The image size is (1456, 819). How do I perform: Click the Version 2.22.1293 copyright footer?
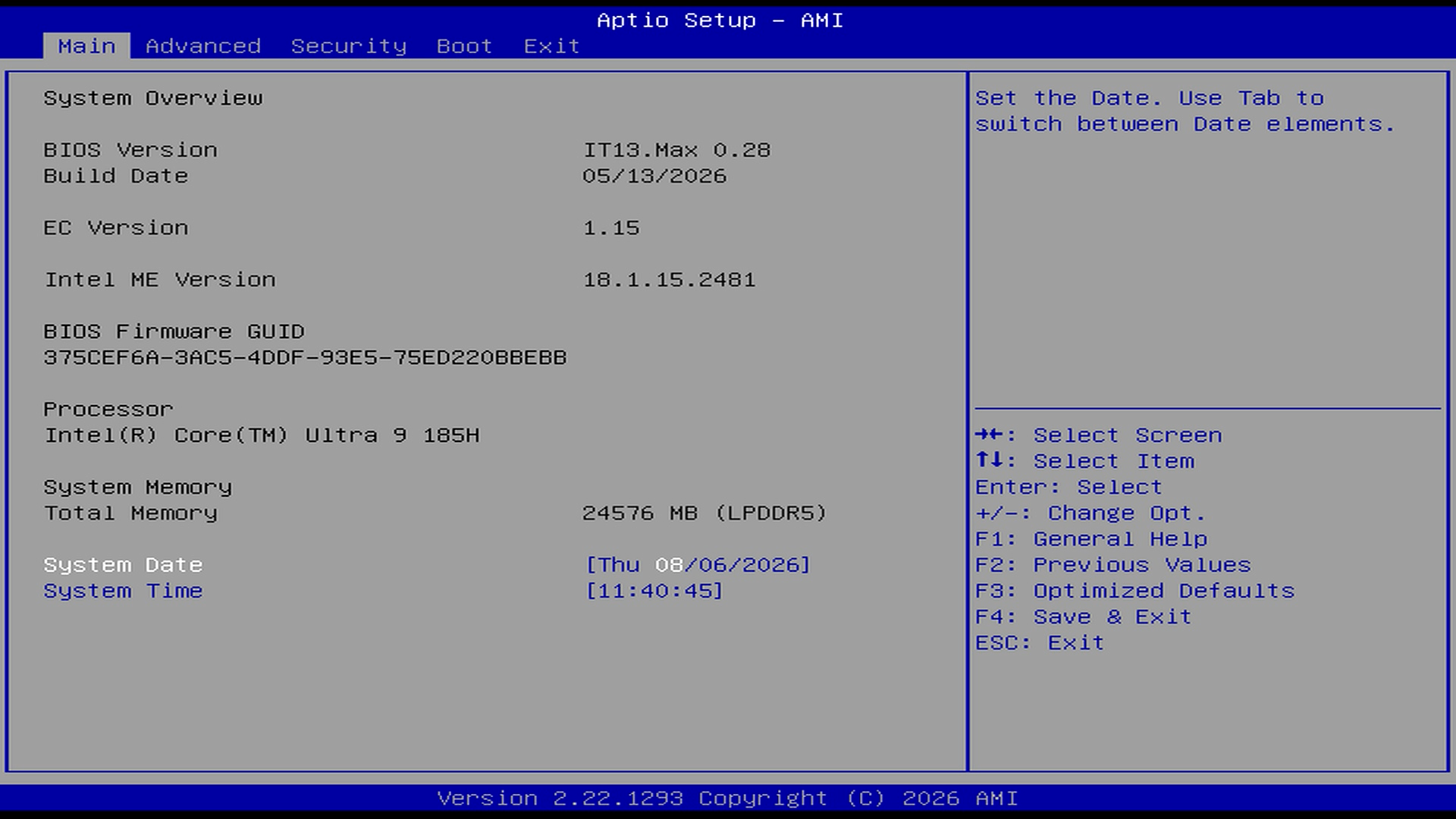727,799
